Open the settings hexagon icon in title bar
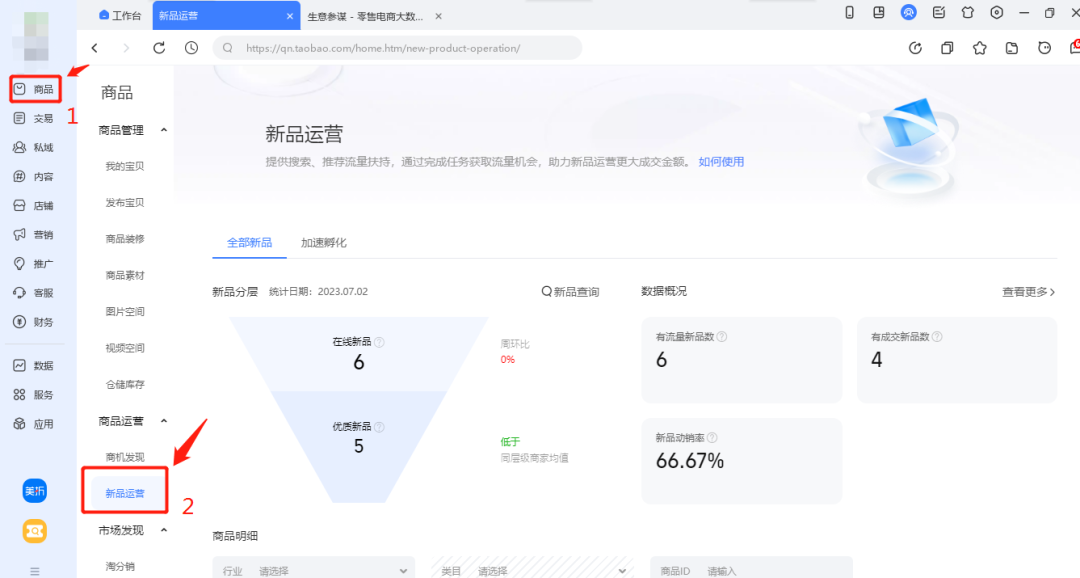Screen dimensions: 1080x578 coord(997,12)
